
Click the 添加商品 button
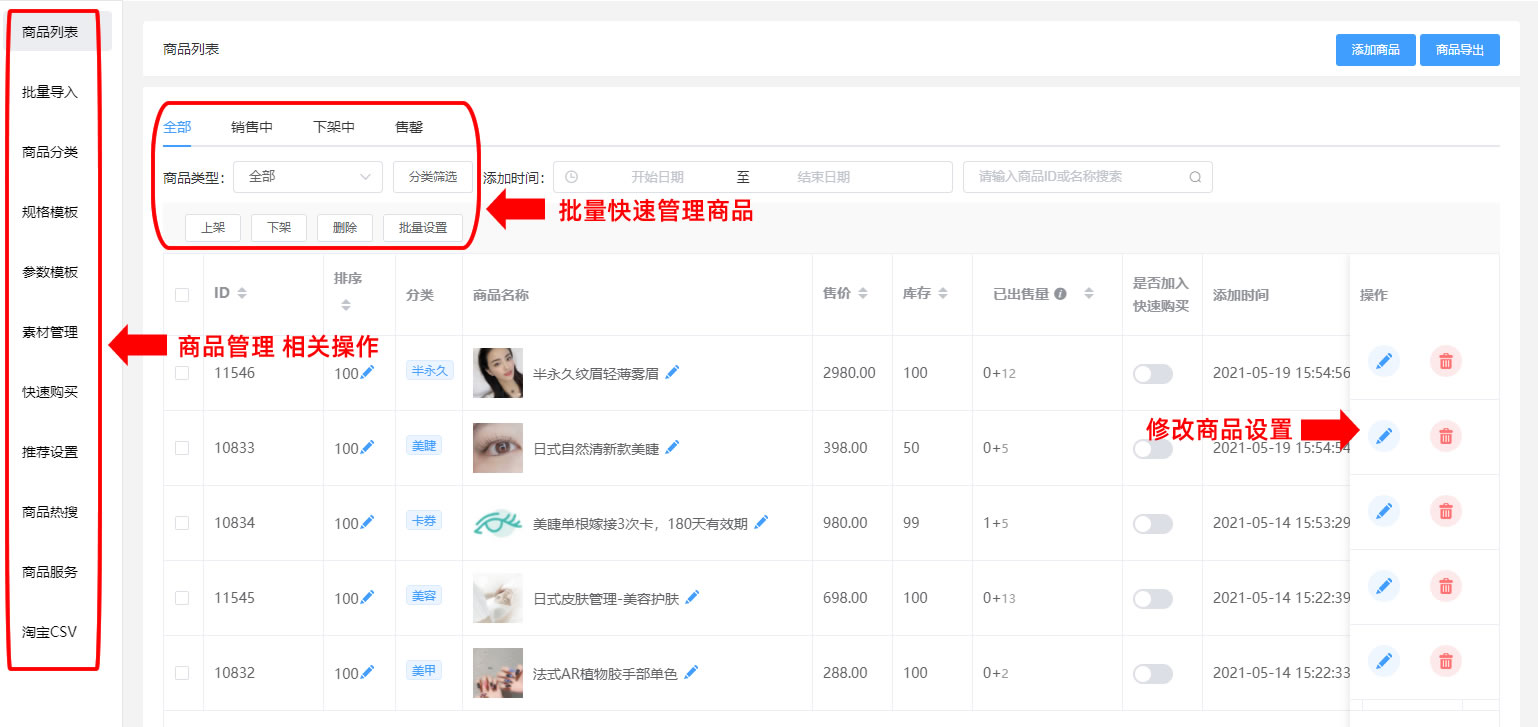coord(1375,50)
